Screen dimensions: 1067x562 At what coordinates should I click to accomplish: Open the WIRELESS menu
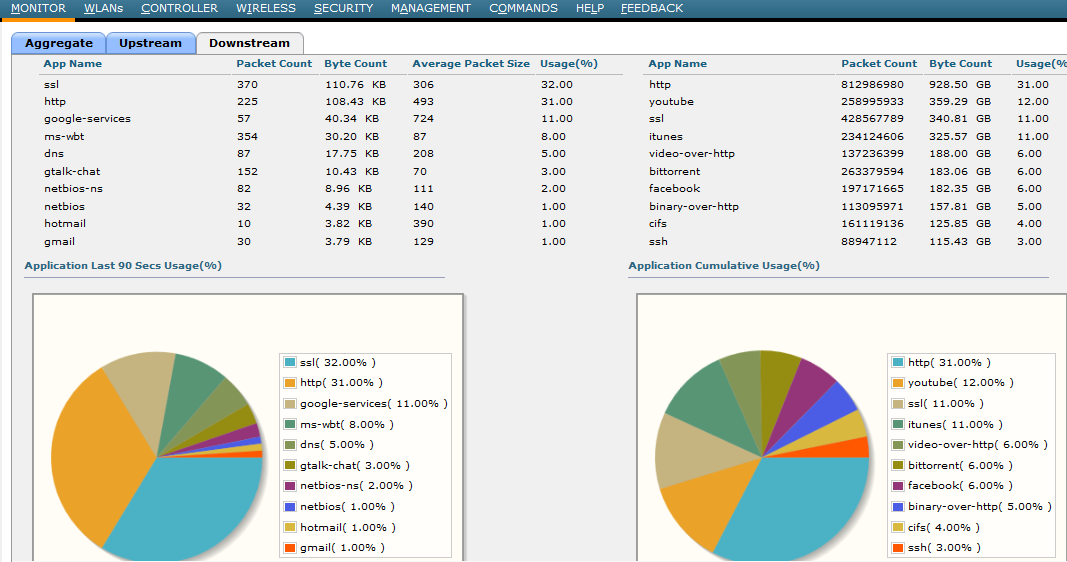point(266,8)
